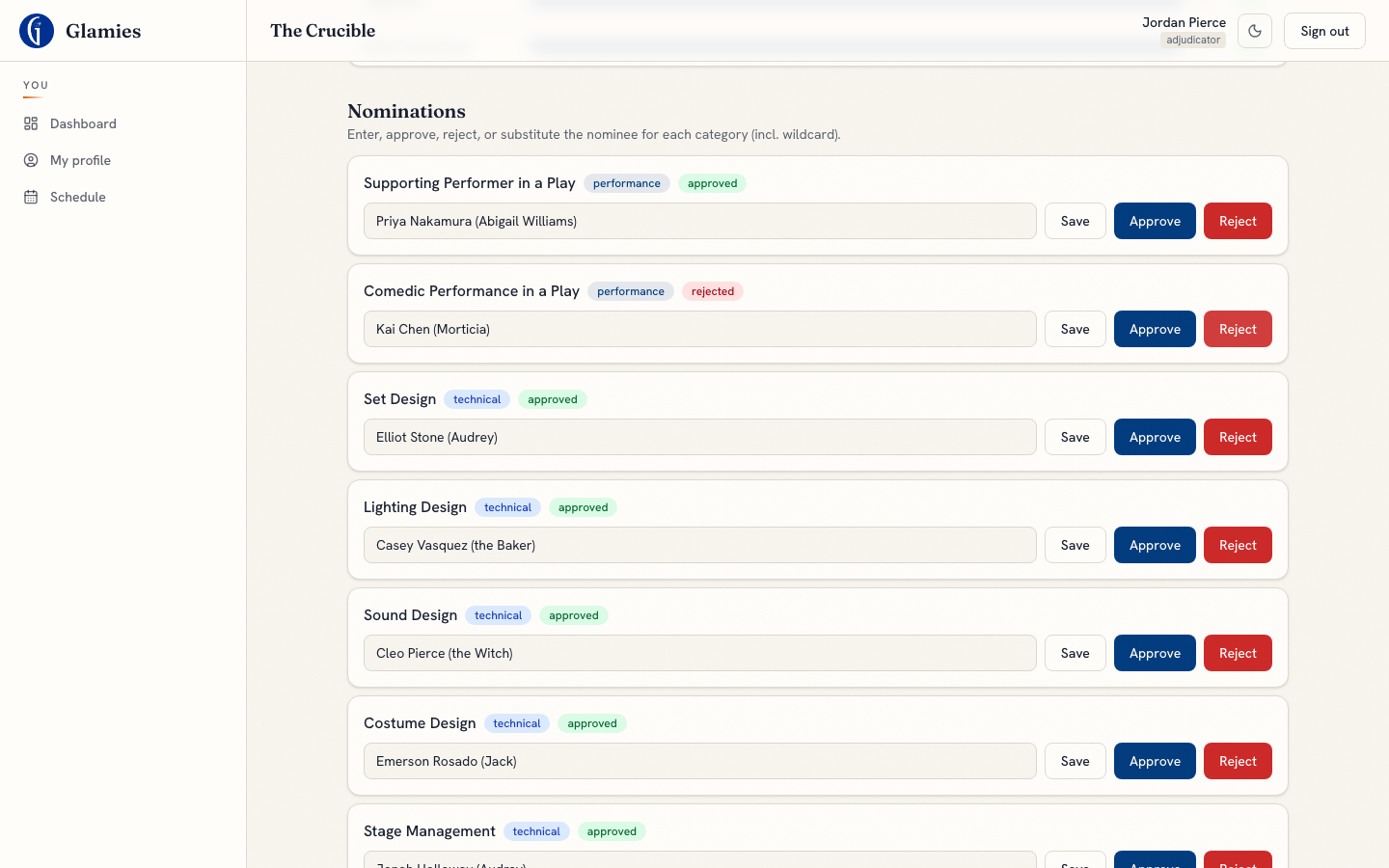Screen dimensions: 1389x868
Task: Edit Priya Nakamura nominee field
Action: tap(700, 221)
